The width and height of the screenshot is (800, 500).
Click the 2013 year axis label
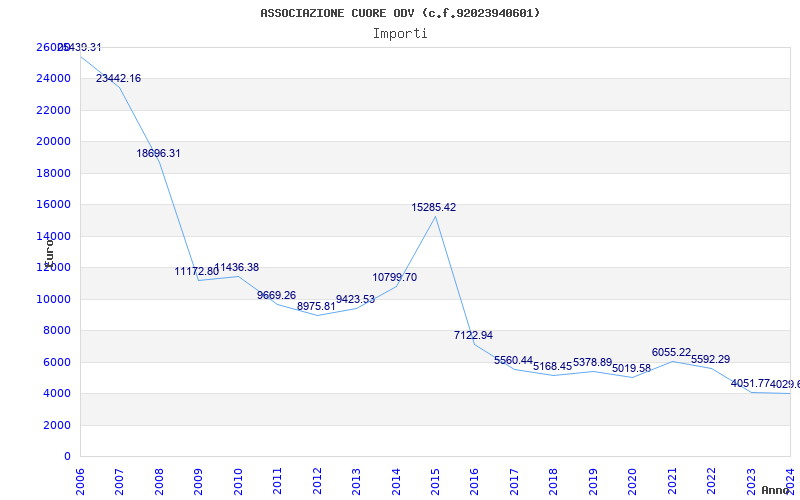357,482
